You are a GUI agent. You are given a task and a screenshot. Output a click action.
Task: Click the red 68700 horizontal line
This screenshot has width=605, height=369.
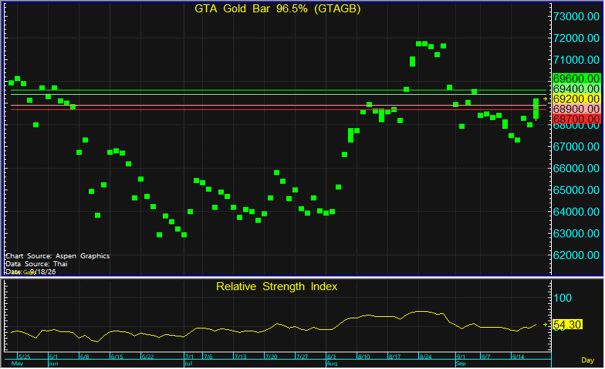[x=279, y=109]
